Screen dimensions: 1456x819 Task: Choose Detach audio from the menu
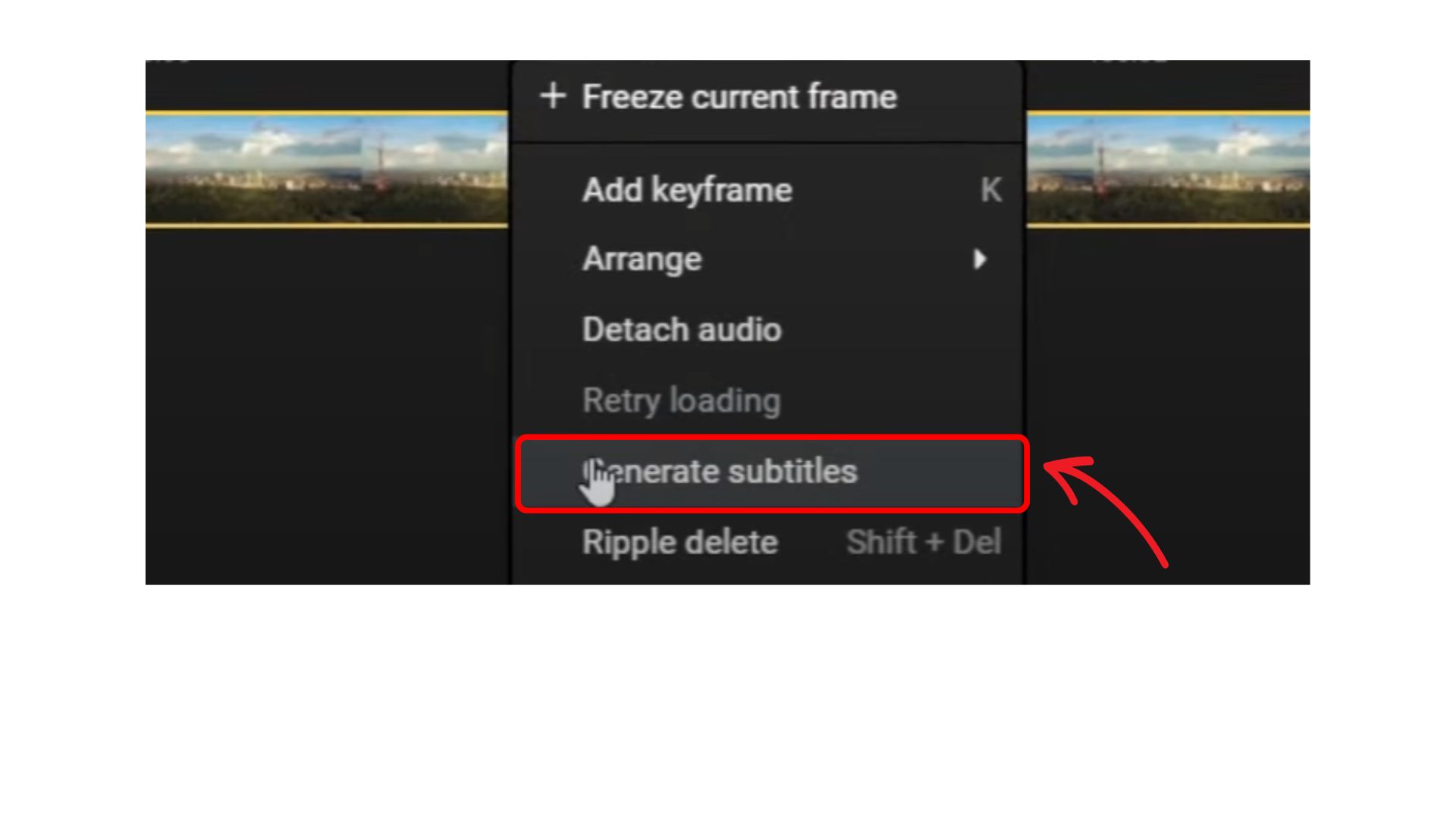[680, 329]
